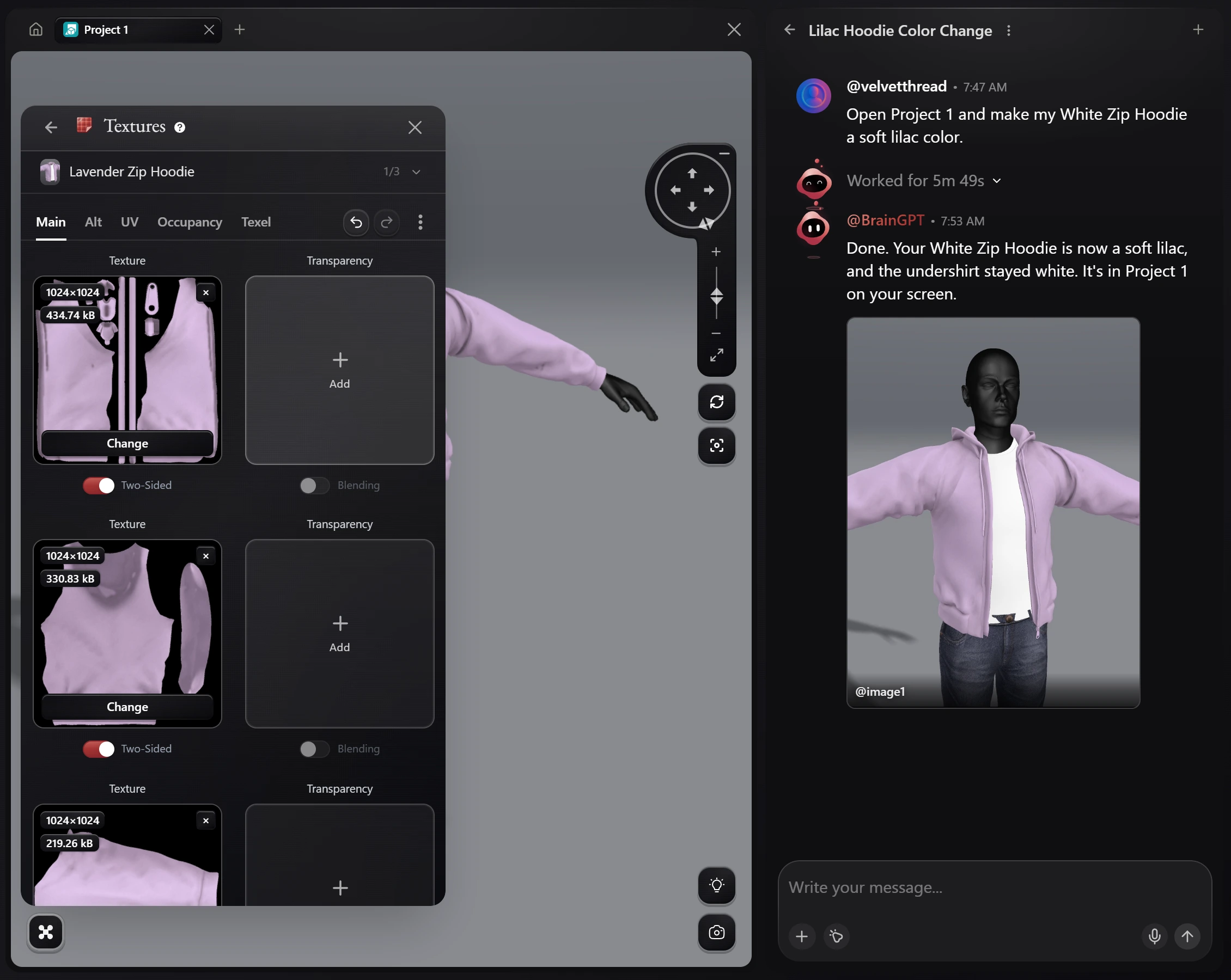Reset the viewport rotation with refresh icon
Screen dimensions: 1231x980
pos(717,402)
